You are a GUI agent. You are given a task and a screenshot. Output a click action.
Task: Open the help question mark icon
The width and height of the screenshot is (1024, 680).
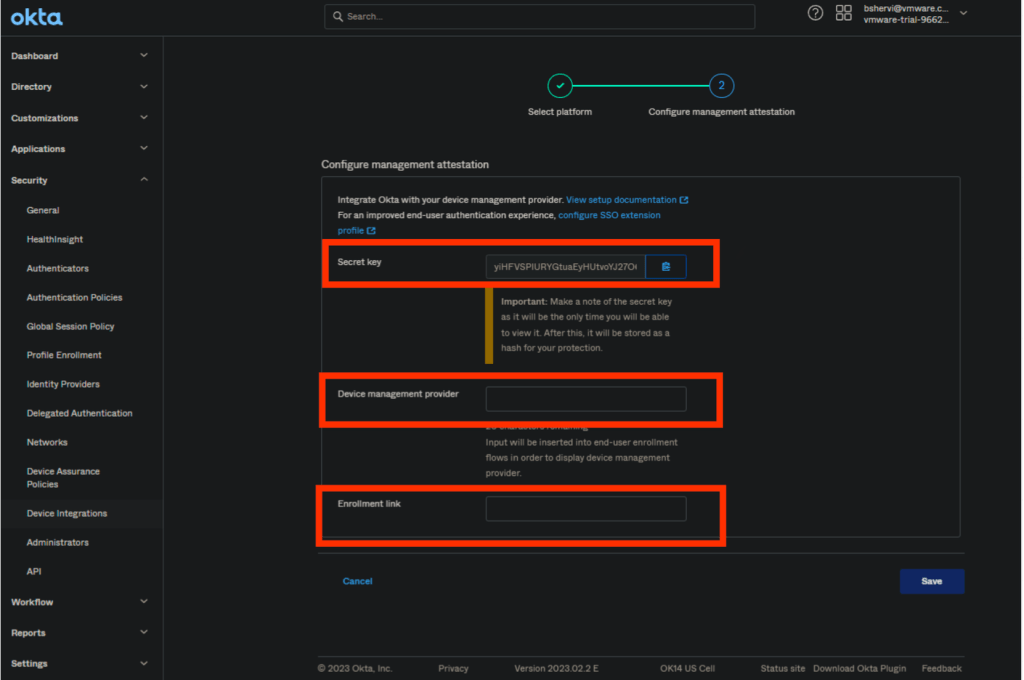(x=815, y=13)
